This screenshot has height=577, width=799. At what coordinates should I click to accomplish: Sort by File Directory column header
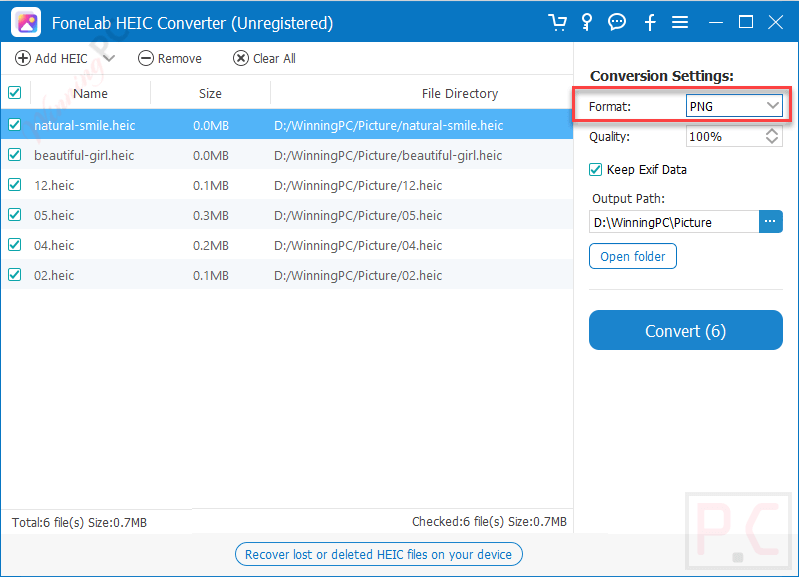(x=460, y=93)
